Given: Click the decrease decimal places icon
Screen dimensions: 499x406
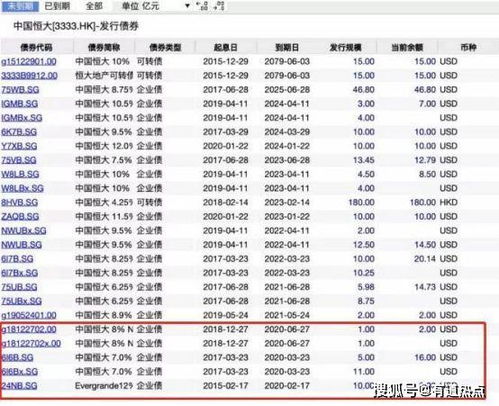Looking at the screenshot, I should click(x=219, y=6).
